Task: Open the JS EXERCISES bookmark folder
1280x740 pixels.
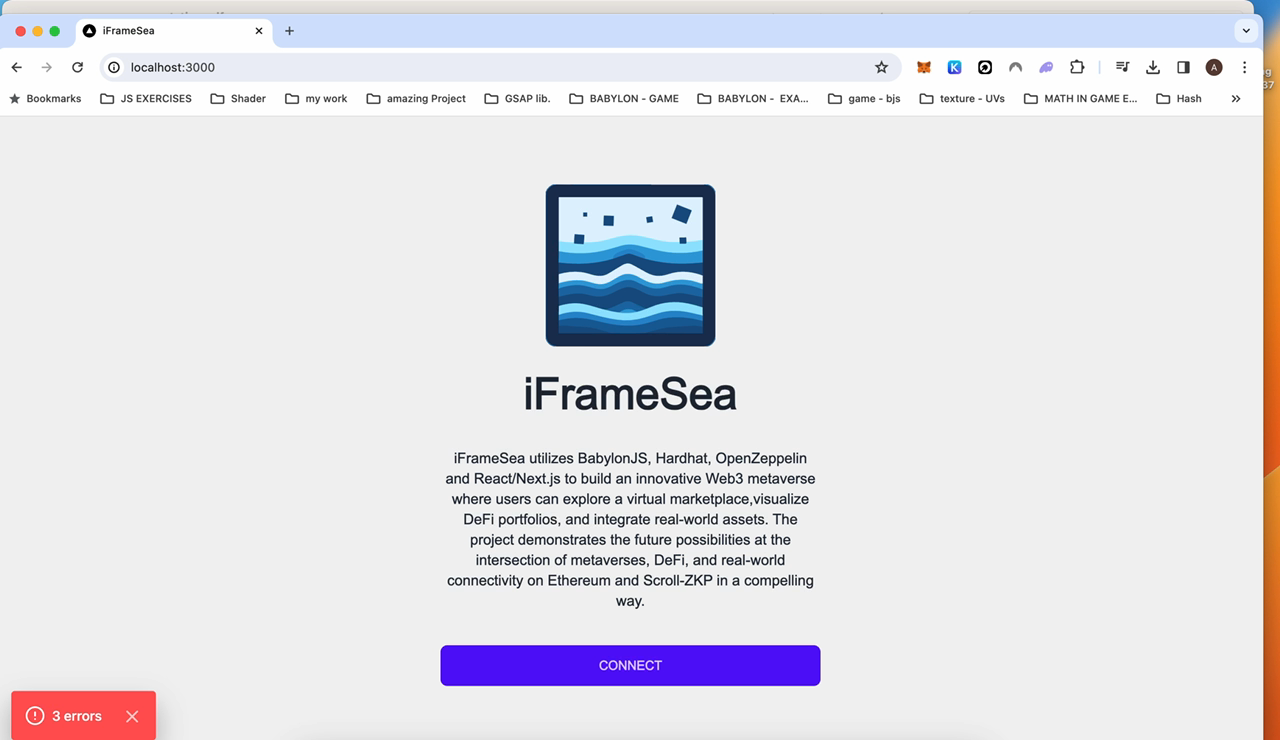Action: coord(146,98)
